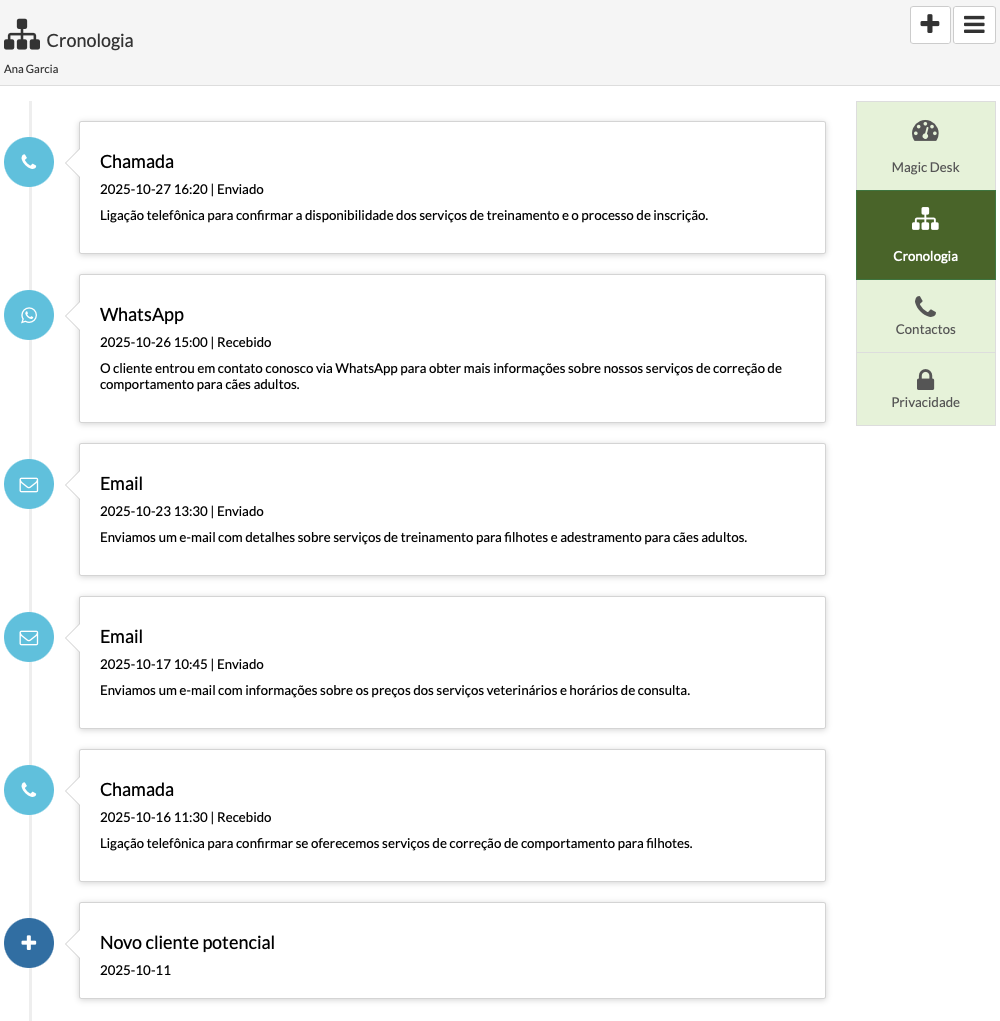Click the Cronologia hierarchy icon in header
This screenshot has height=1021, width=1000.
[22, 35]
